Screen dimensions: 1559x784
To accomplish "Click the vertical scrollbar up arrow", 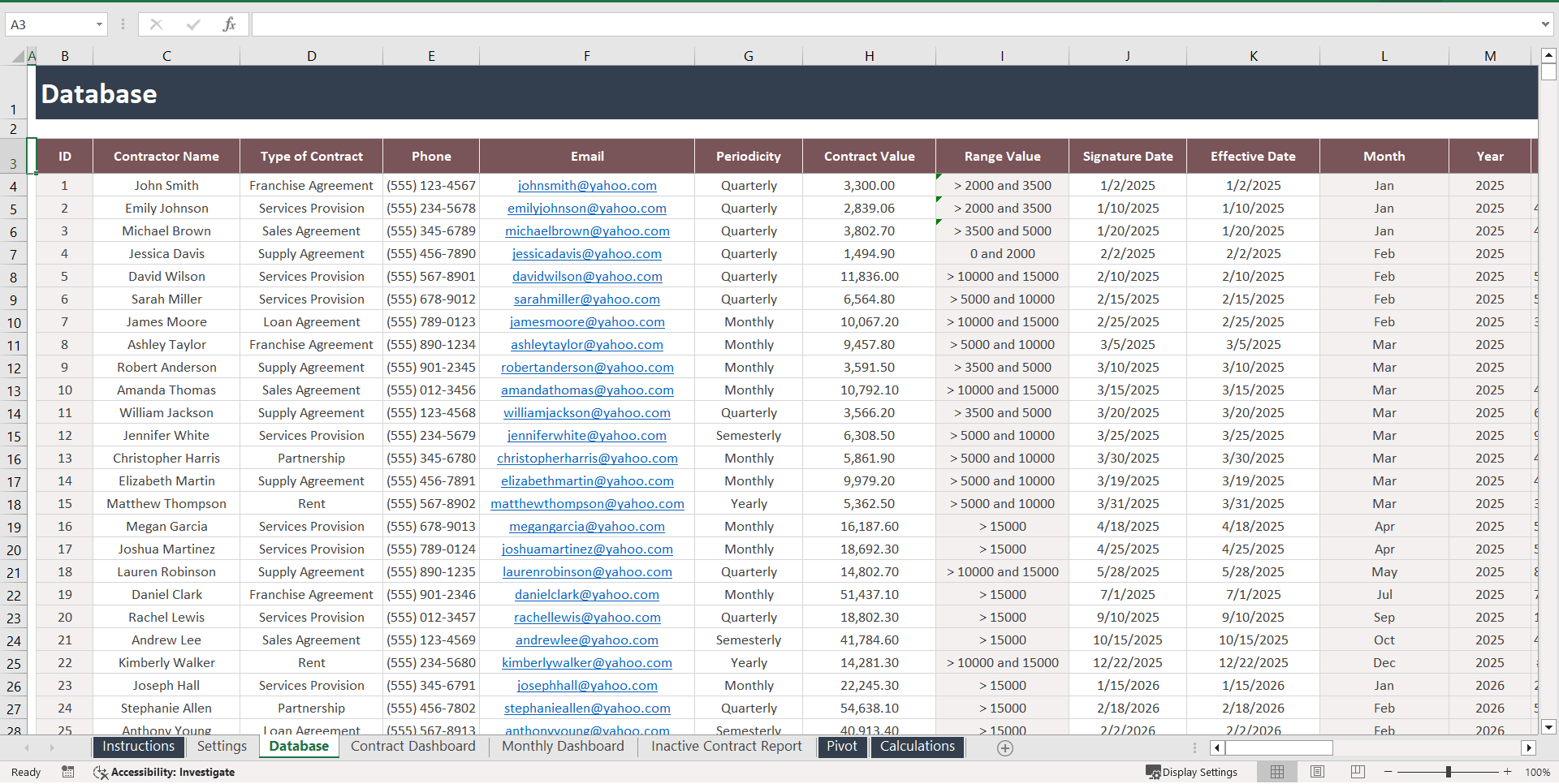I will pyautogui.click(x=1548, y=56).
